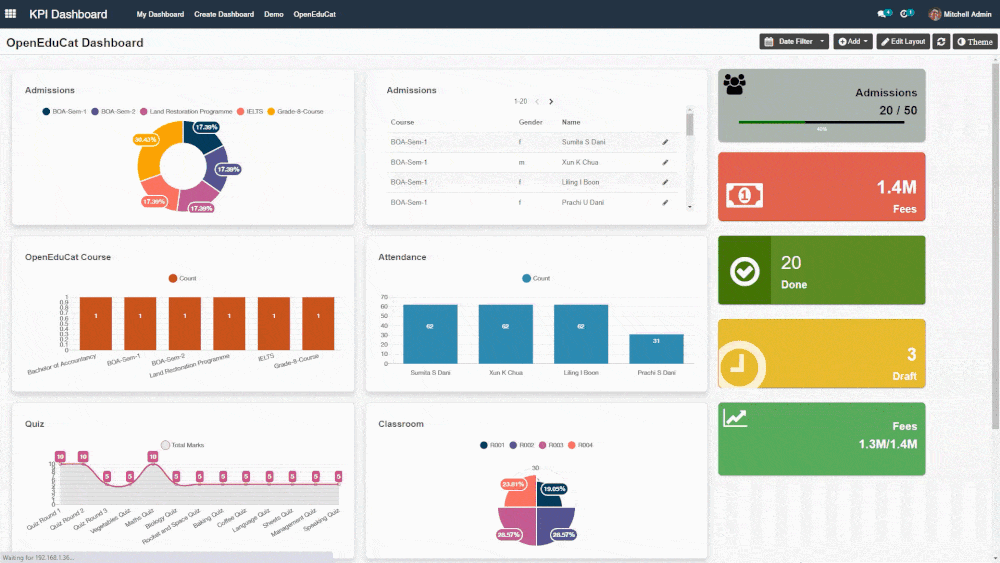Open Mitchell Admin user menu
Screen dimensions: 1000x563
point(960,14)
